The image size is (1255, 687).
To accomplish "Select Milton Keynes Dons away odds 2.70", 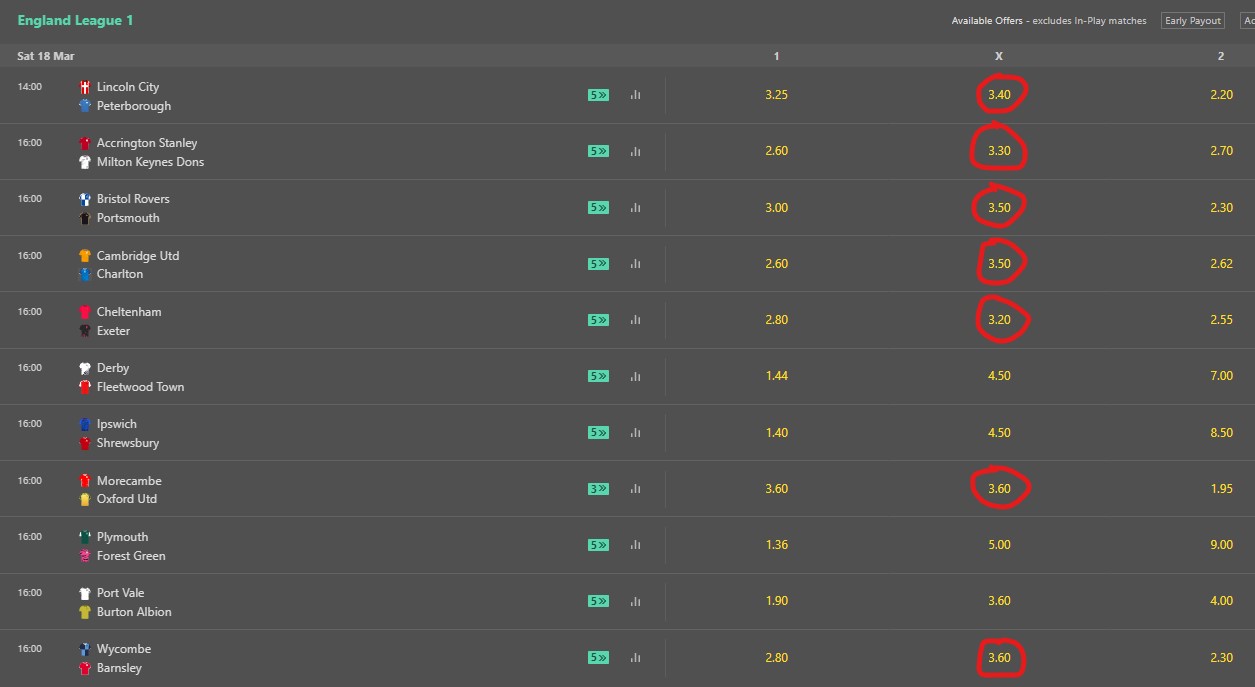I will click(1220, 151).
